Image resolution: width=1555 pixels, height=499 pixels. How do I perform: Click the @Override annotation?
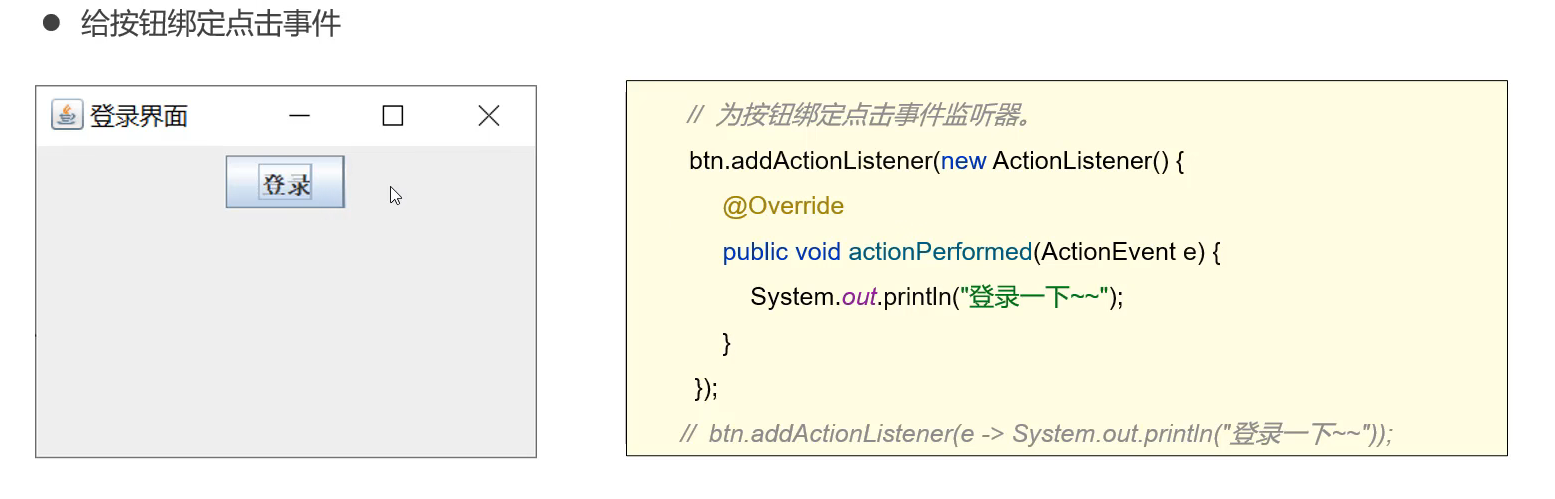783,207
